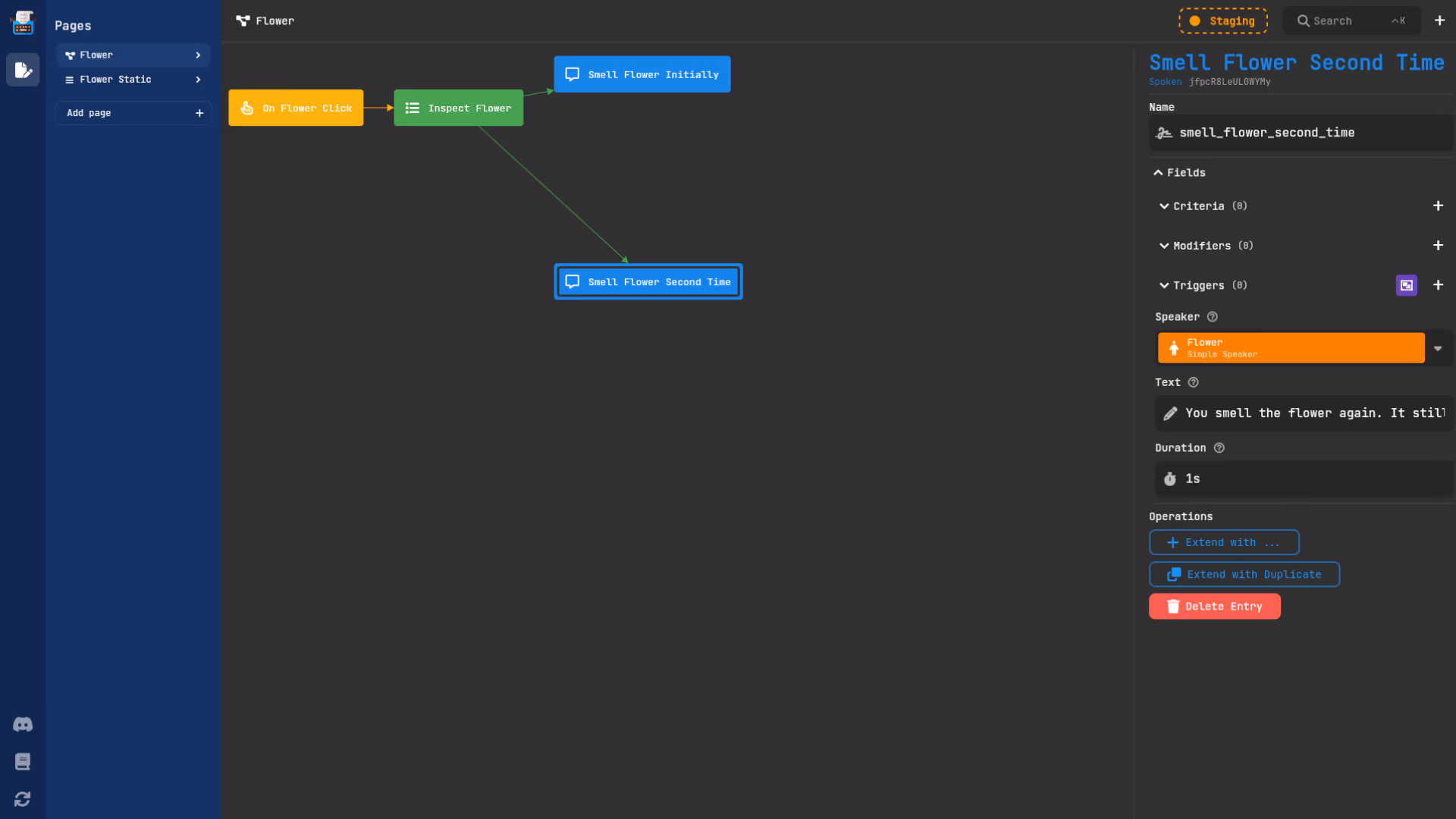The width and height of the screenshot is (1456, 819).
Task: Toggle the Staging status badge
Action: pos(1222,21)
